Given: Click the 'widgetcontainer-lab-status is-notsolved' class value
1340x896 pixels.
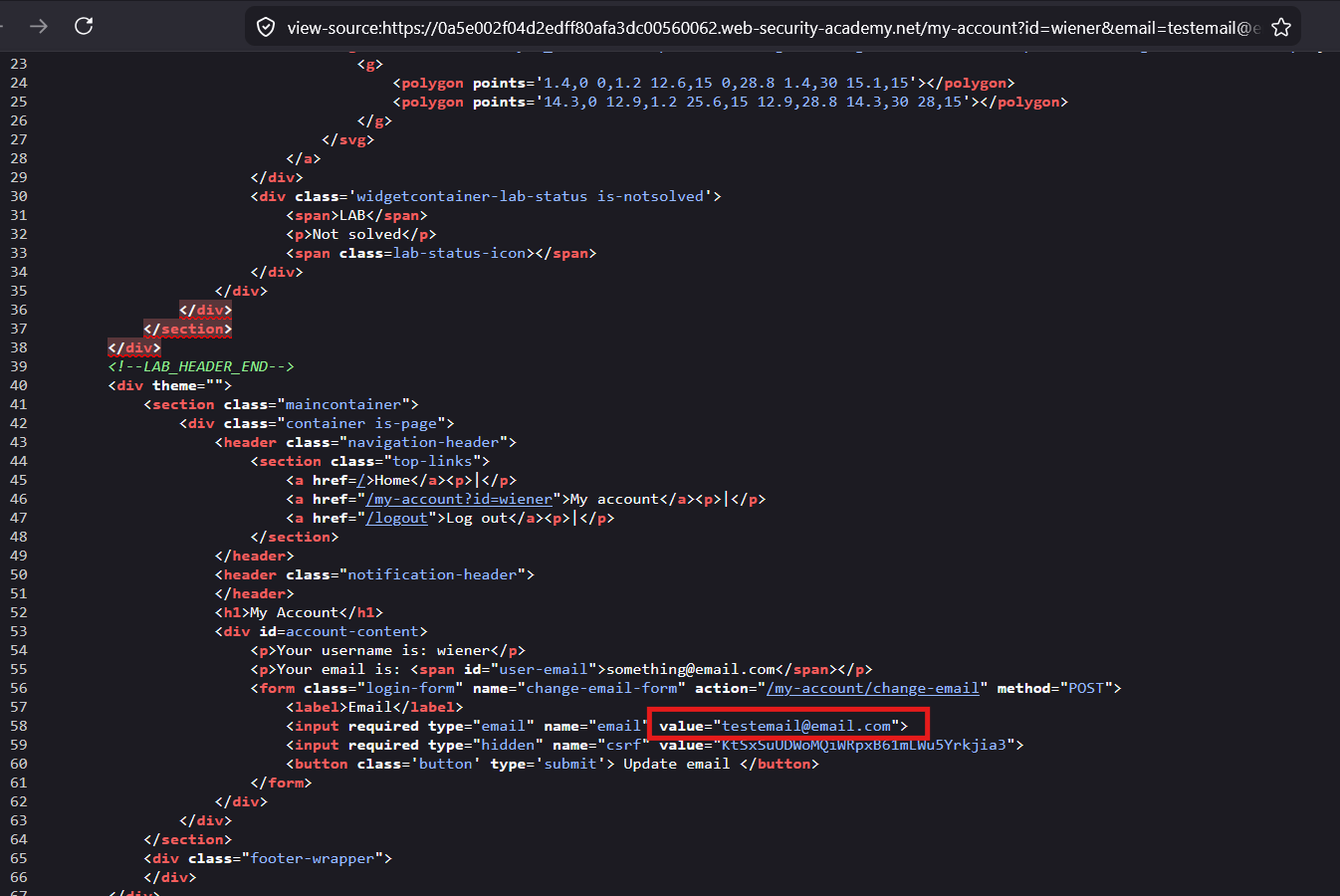Looking at the screenshot, I should (x=530, y=196).
